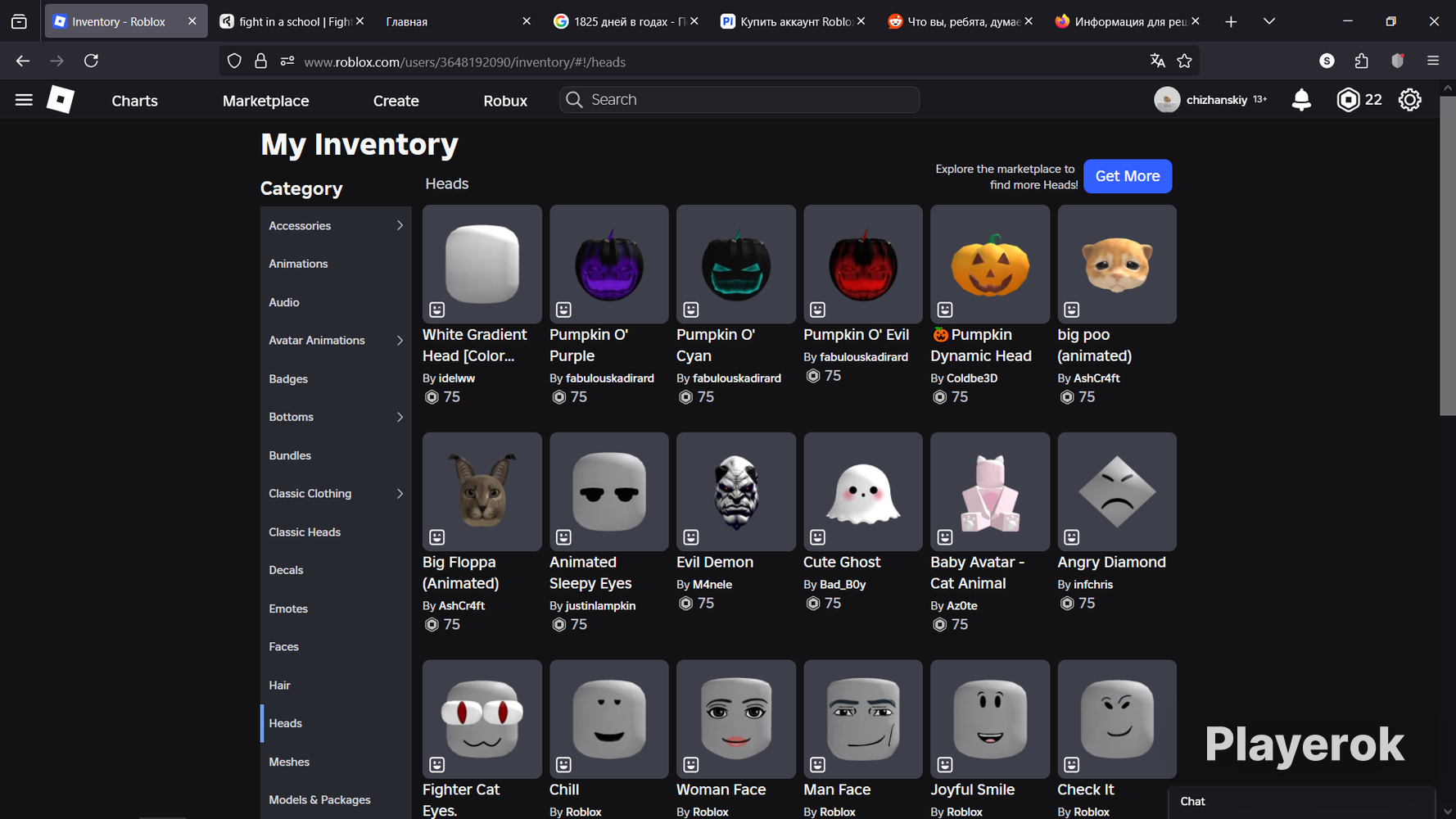Click the dynamic head badge on White Gradient Head

(437, 310)
